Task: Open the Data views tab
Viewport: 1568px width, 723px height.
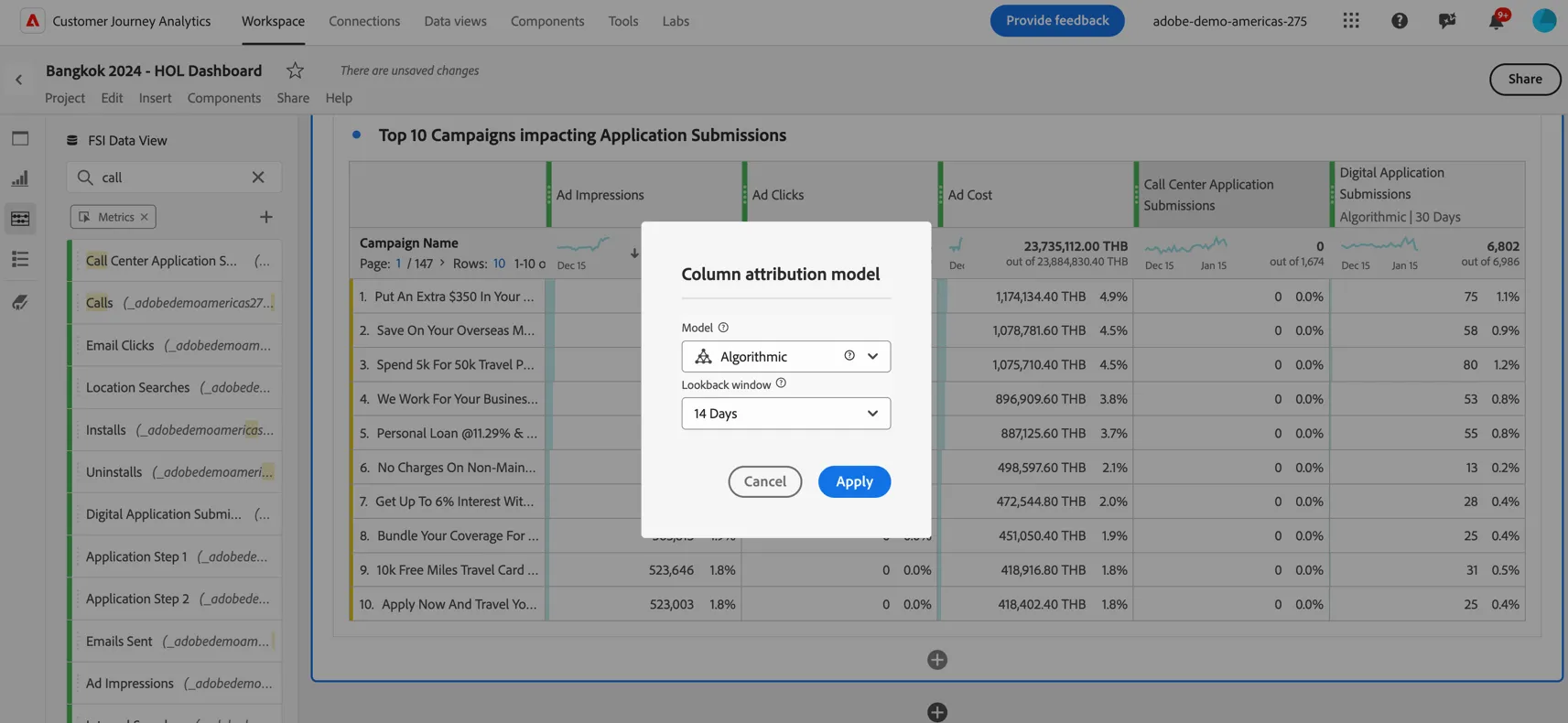Action: click(455, 21)
